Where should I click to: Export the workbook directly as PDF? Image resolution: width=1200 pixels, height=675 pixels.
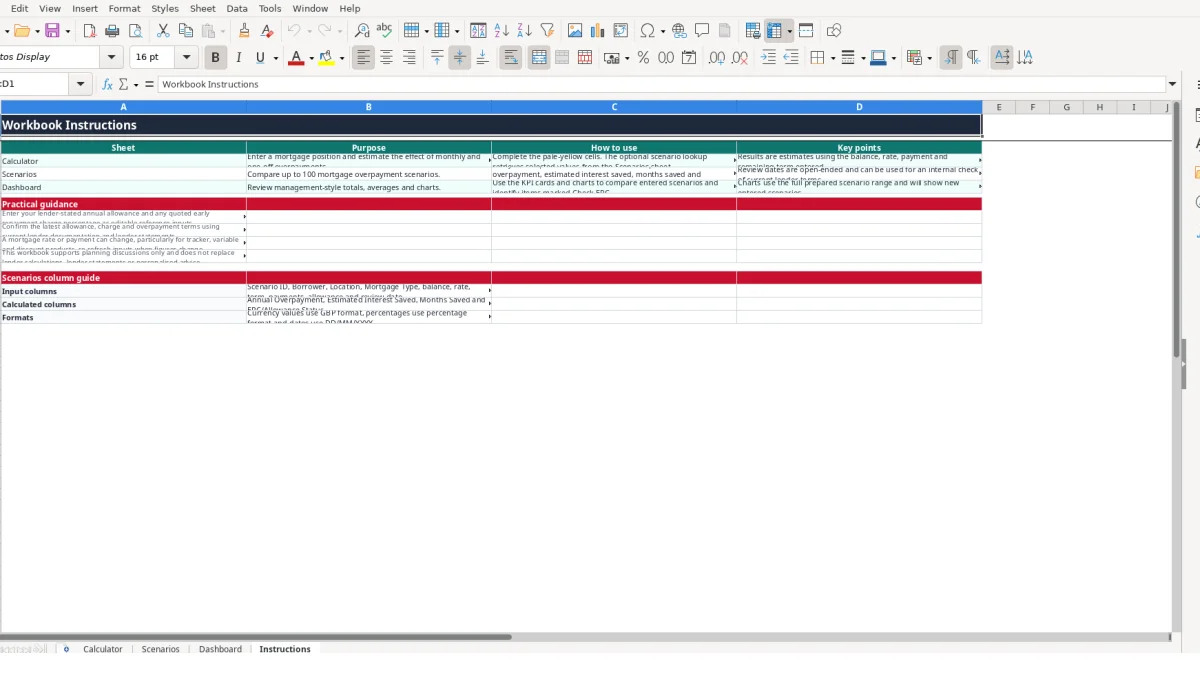tap(89, 31)
